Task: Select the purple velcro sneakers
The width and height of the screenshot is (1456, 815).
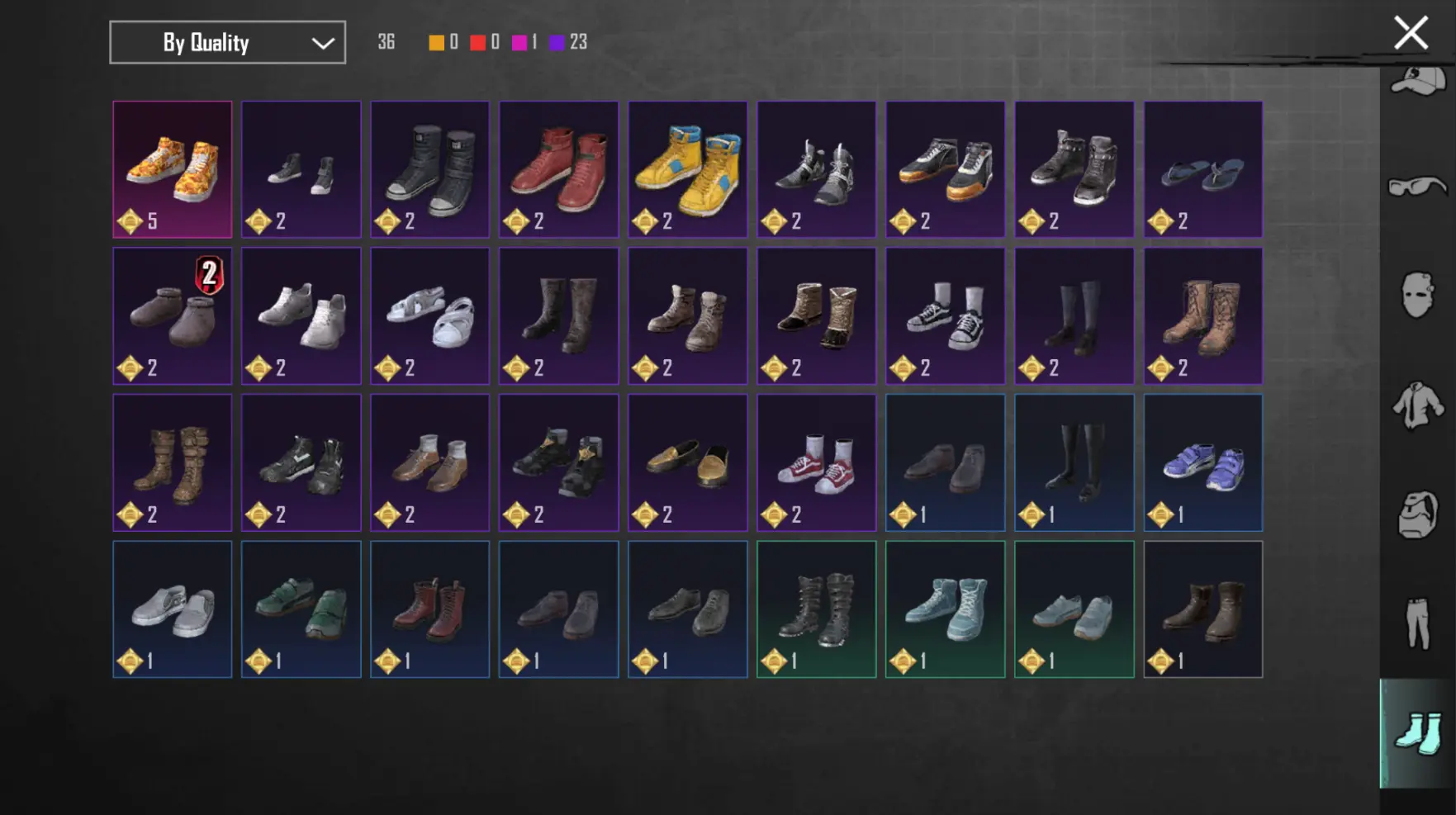Action: click(1202, 462)
